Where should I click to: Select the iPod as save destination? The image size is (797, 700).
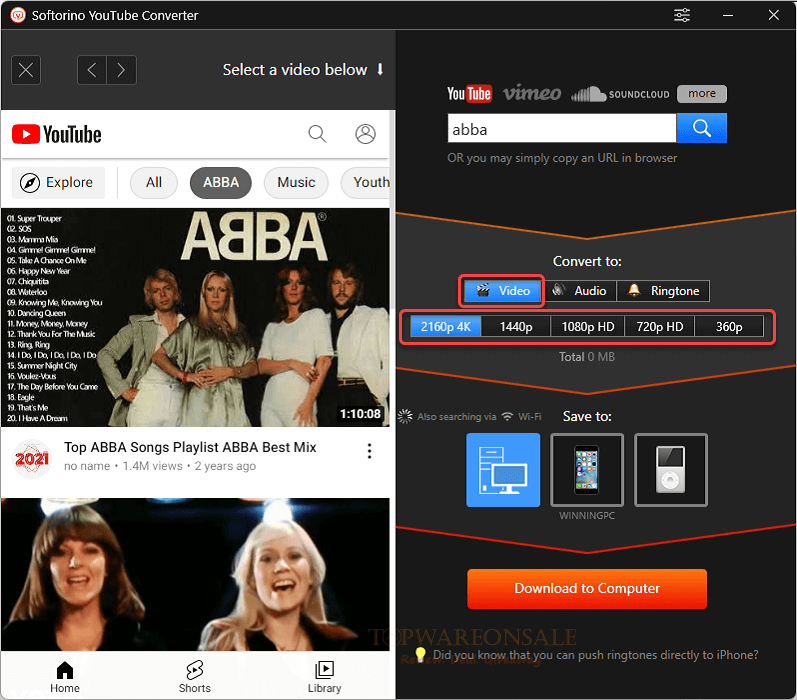coord(671,470)
